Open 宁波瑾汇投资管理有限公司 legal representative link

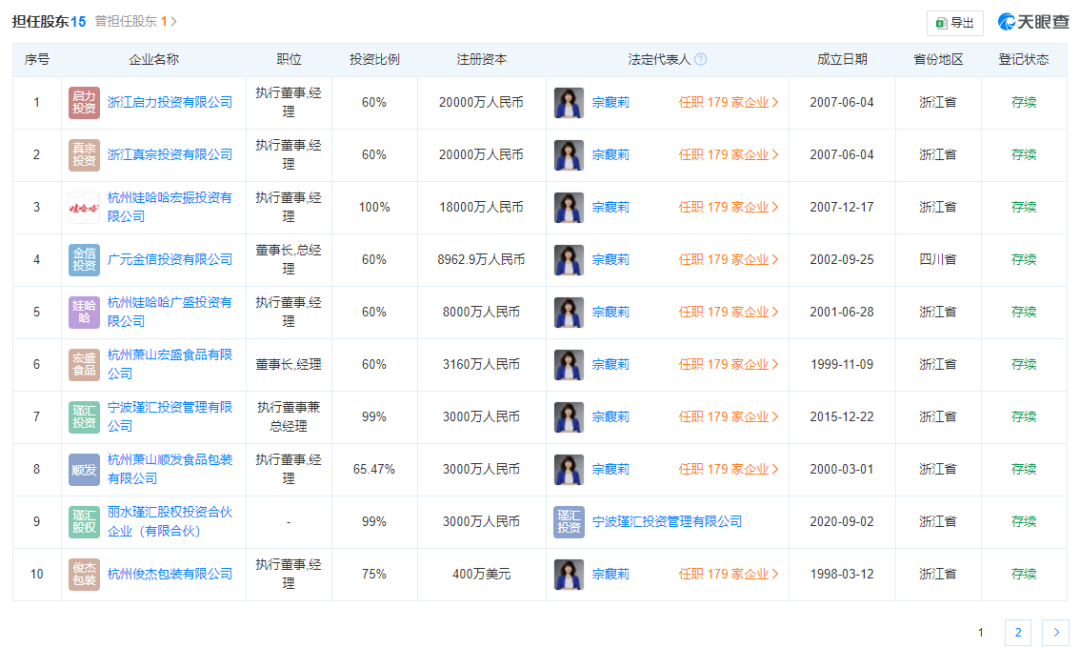coord(667,521)
